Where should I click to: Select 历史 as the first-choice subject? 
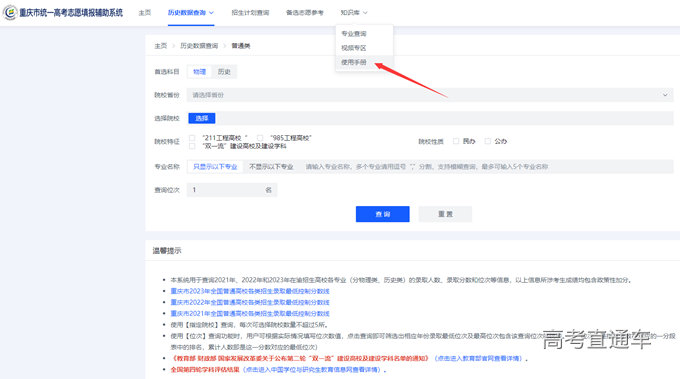[x=224, y=72]
